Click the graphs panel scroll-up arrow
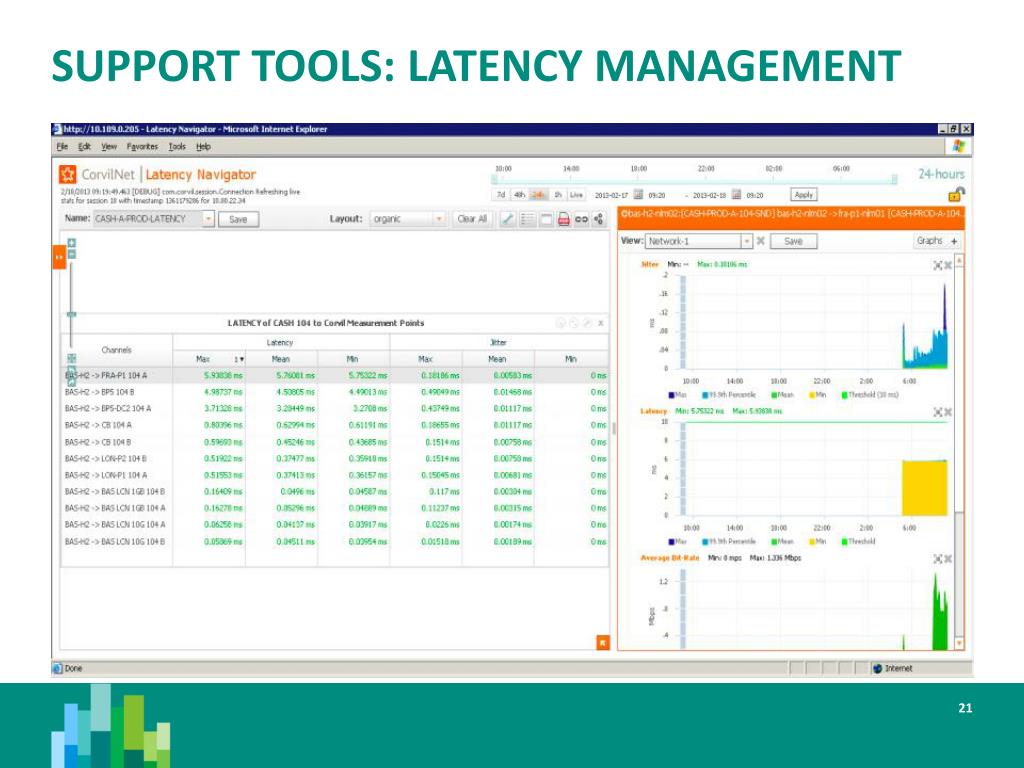The width and height of the screenshot is (1024, 768). pyautogui.click(x=959, y=261)
